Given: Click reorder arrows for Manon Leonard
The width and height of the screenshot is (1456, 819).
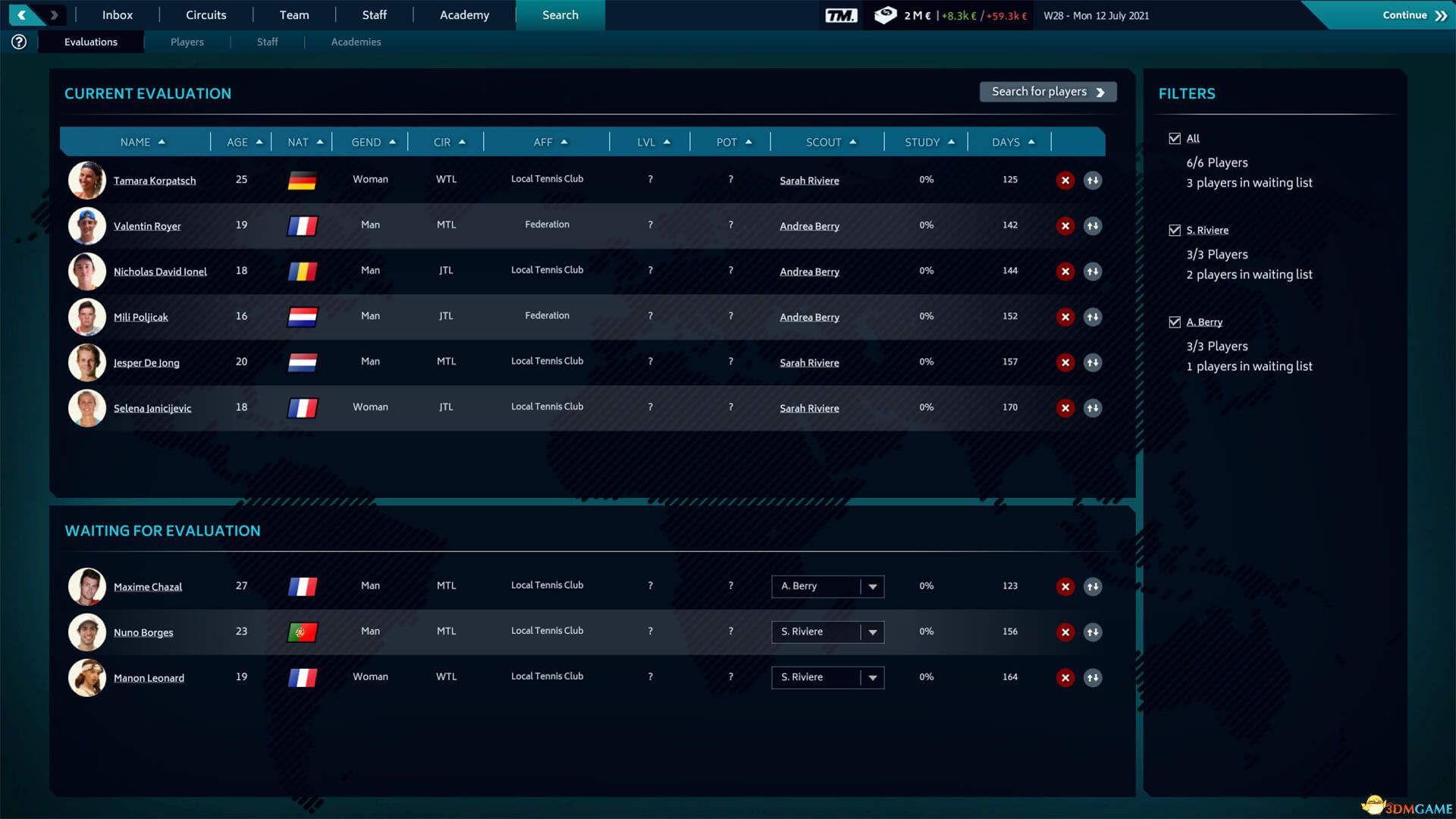Looking at the screenshot, I should tap(1092, 678).
